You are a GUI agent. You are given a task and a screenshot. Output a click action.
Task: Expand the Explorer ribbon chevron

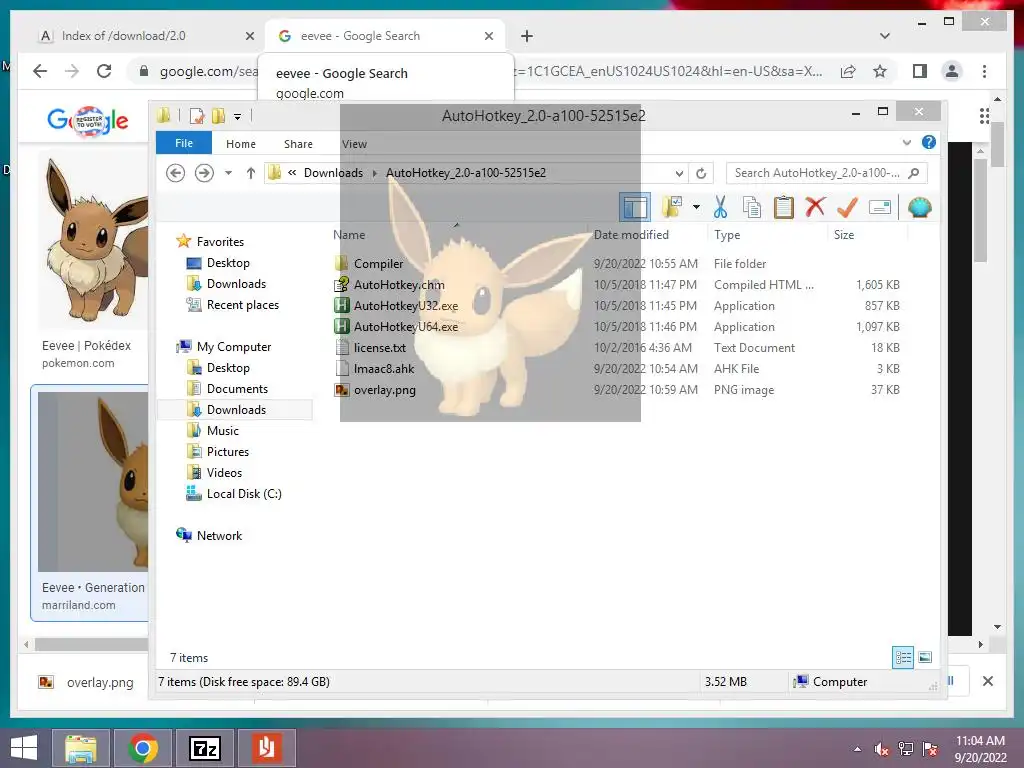(x=906, y=142)
